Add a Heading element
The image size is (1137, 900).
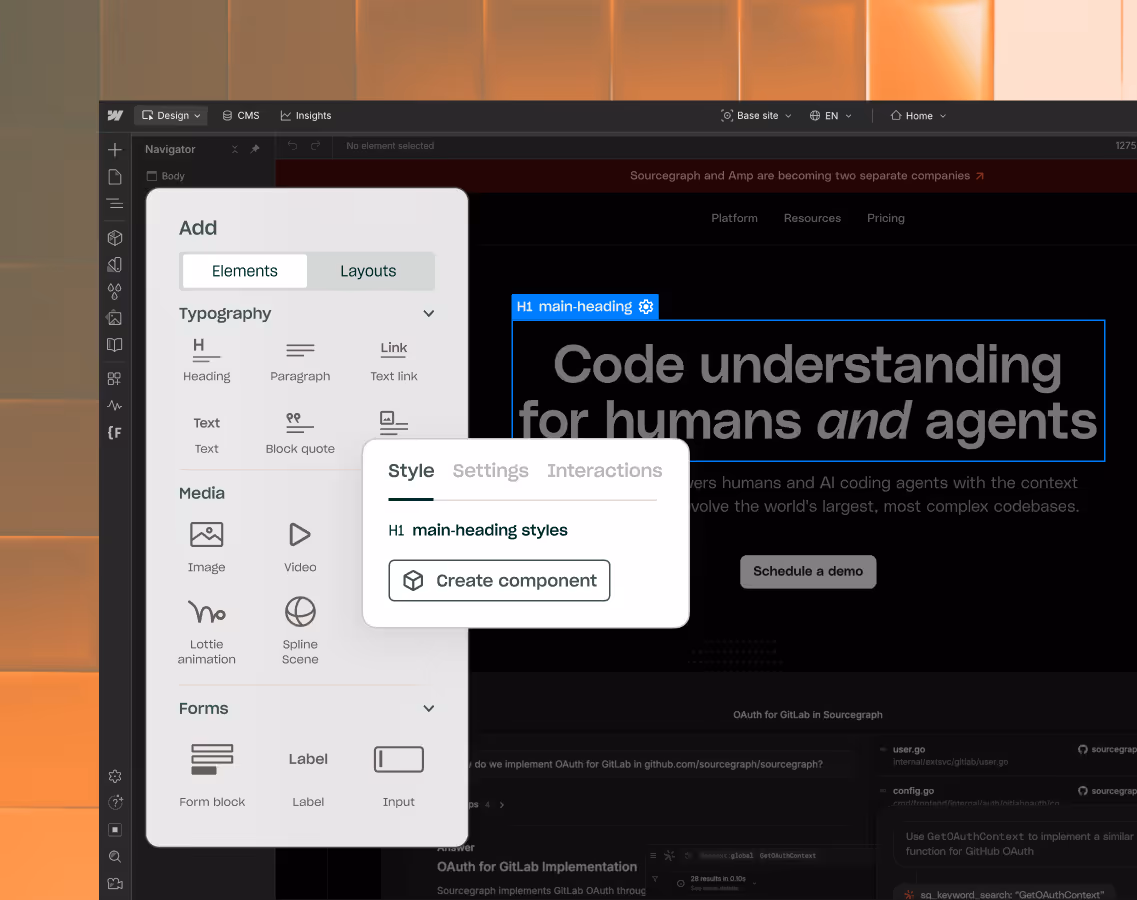(207, 360)
